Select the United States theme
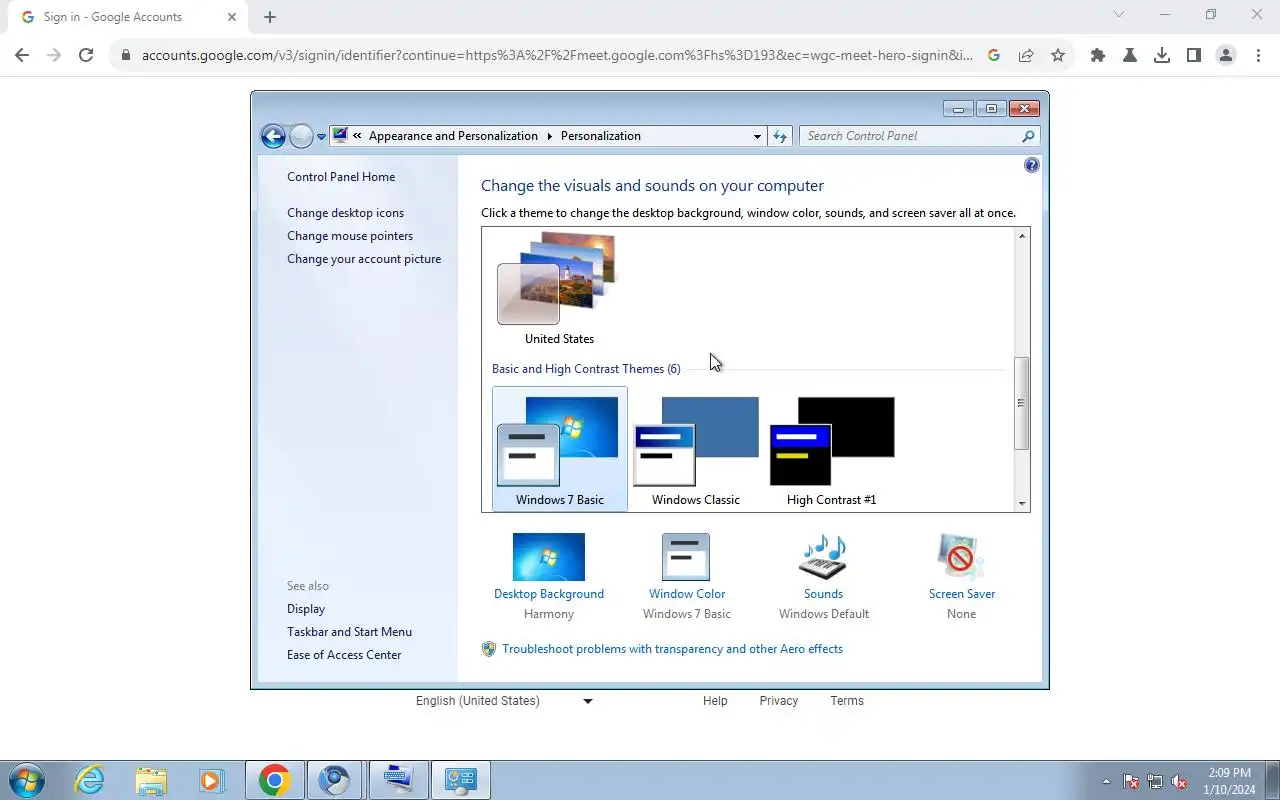This screenshot has width=1280, height=800. tap(559, 289)
